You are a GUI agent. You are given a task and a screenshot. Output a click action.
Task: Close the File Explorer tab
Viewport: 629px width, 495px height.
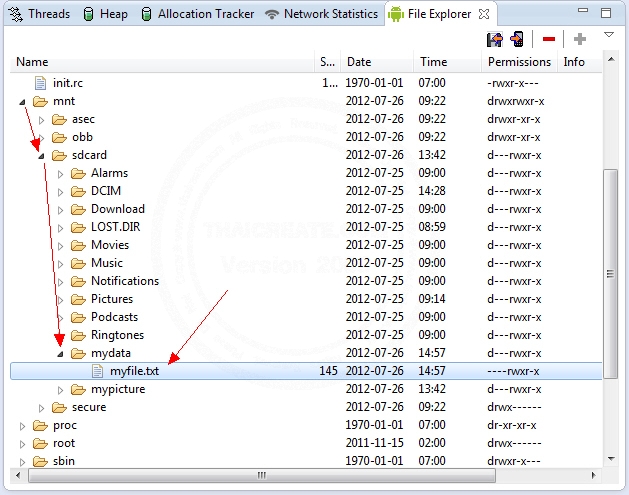tap(484, 14)
